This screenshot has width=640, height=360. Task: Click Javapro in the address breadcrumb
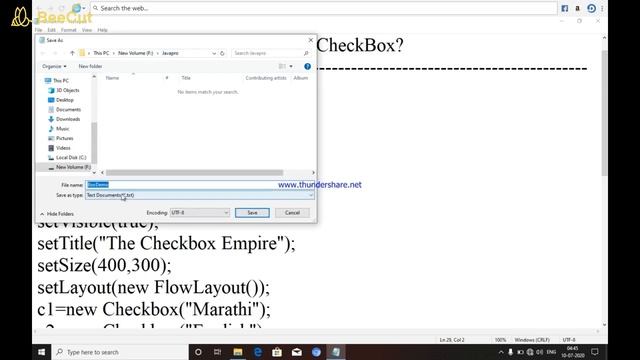[170, 53]
